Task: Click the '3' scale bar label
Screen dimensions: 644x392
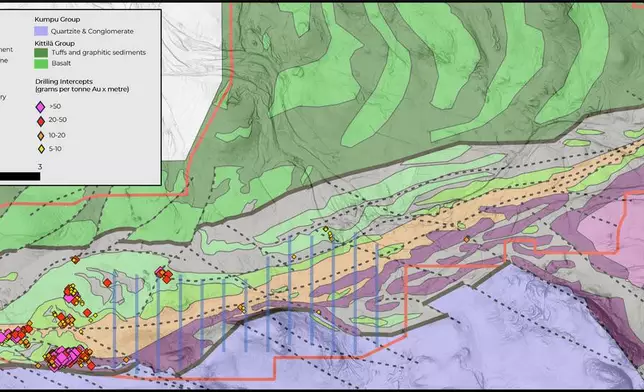Action: [x=39, y=167]
